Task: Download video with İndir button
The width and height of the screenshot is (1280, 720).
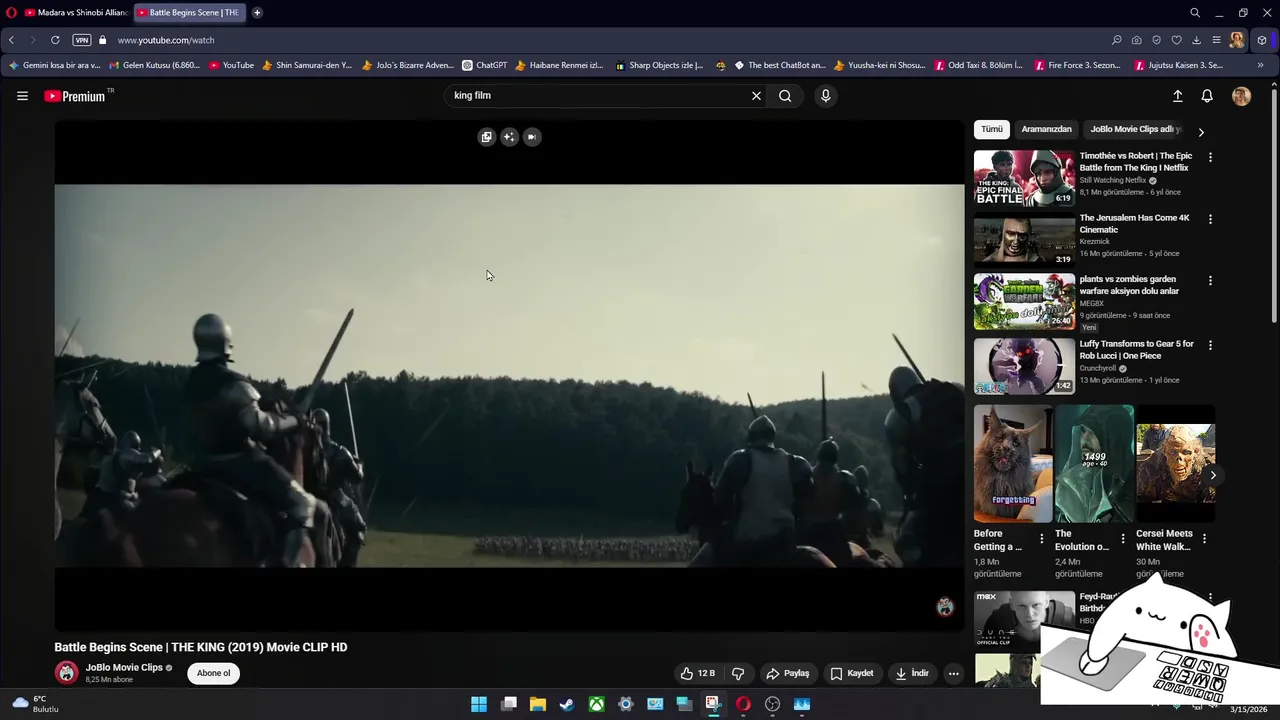Action: tap(911, 673)
